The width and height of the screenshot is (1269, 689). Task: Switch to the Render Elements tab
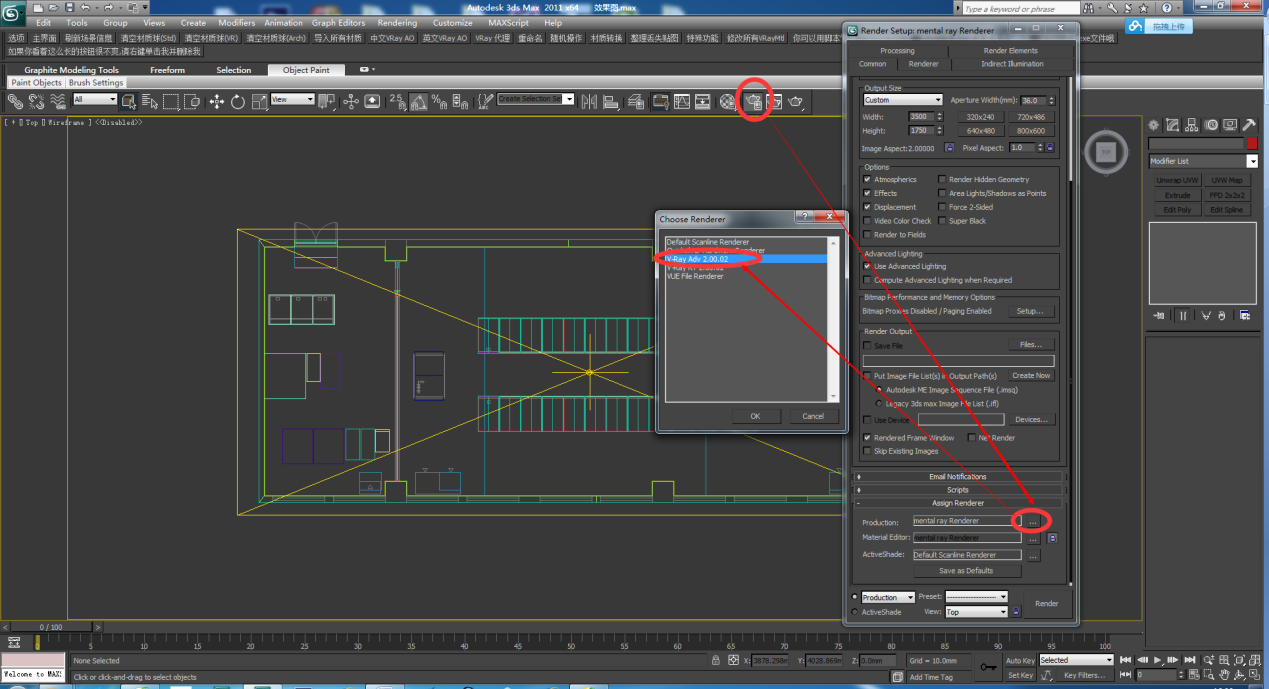coord(1010,50)
